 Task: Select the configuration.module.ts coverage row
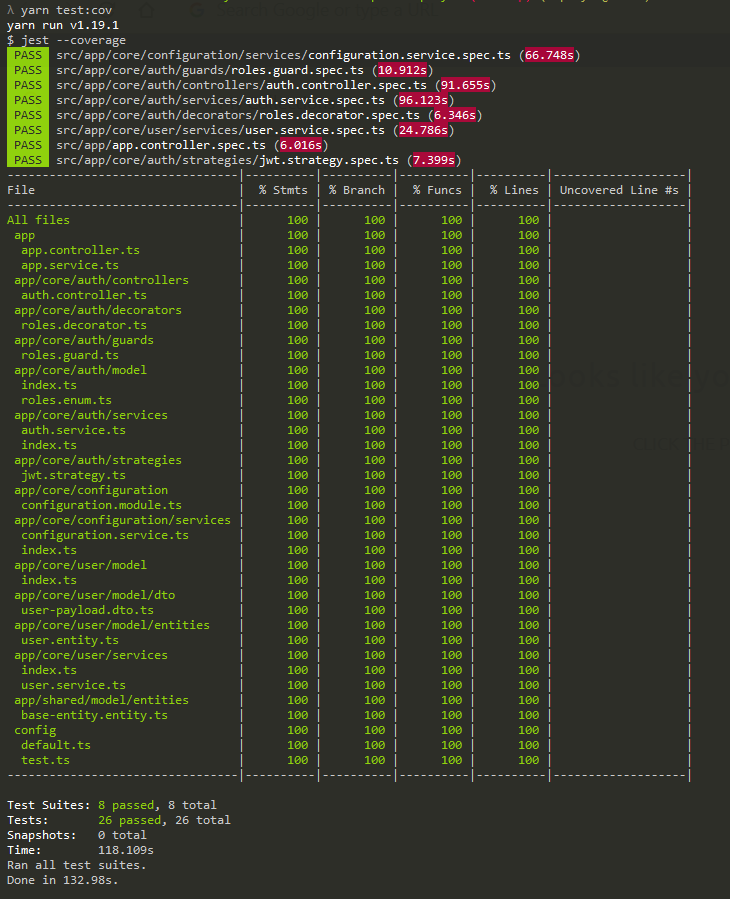coord(101,505)
